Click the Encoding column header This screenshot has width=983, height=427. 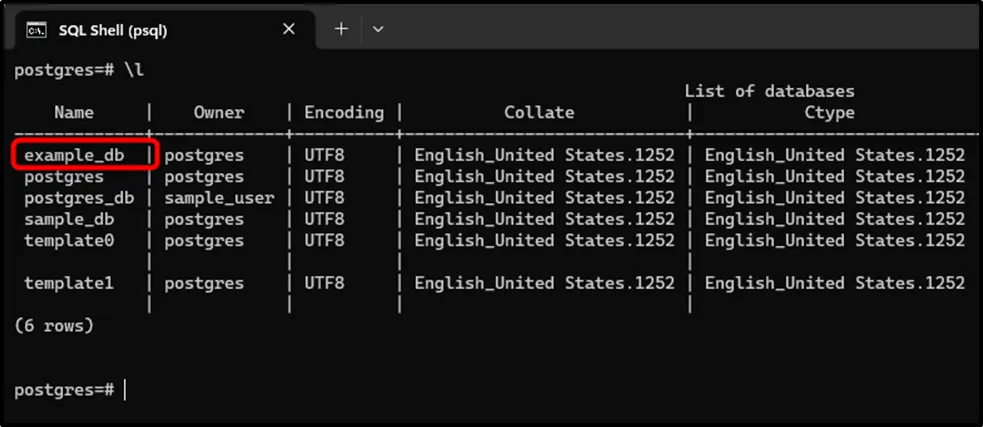[344, 113]
